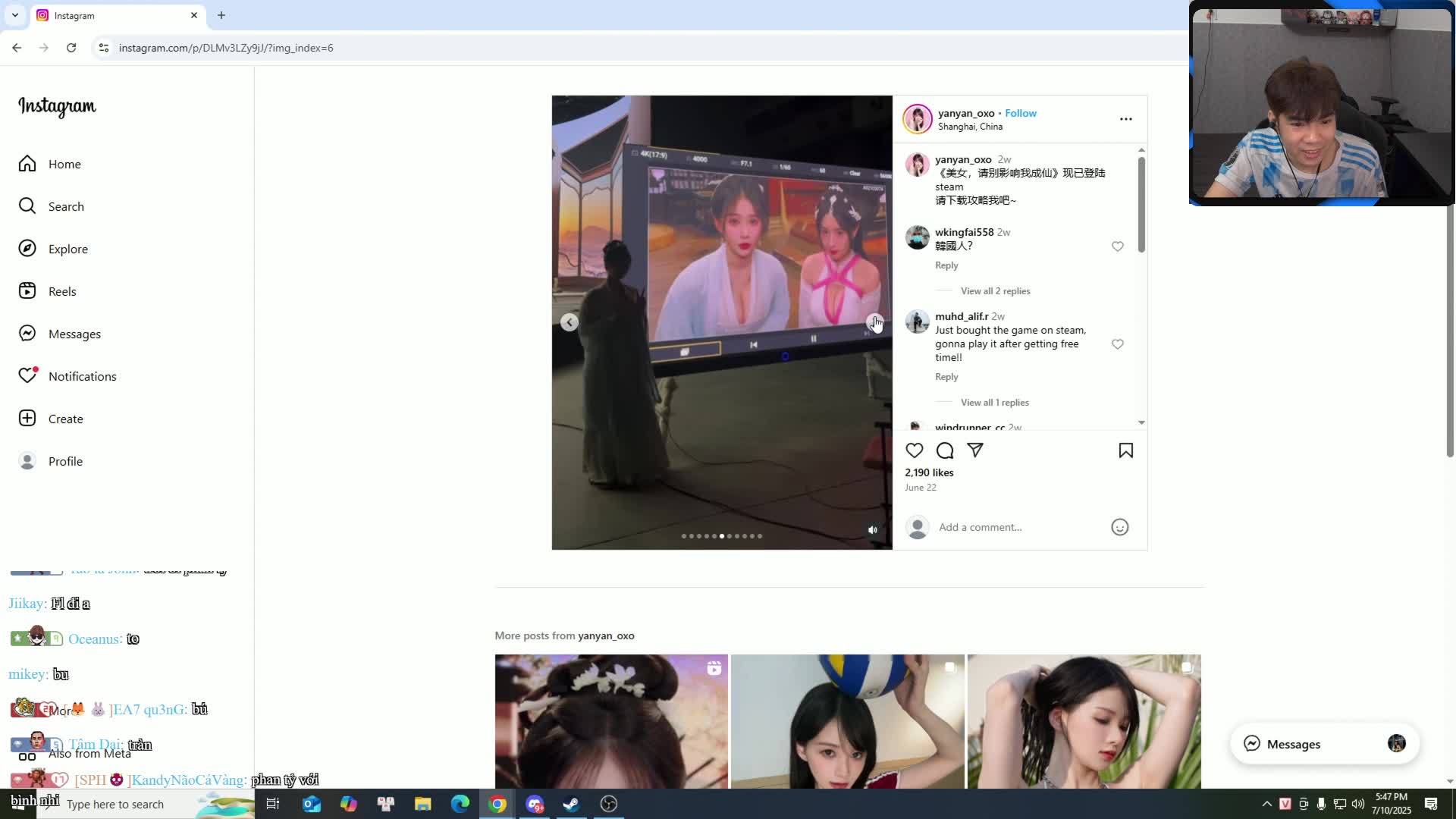Open the post options menu
This screenshot has width=1456, height=819.
pyautogui.click(x=1125, y=119)
